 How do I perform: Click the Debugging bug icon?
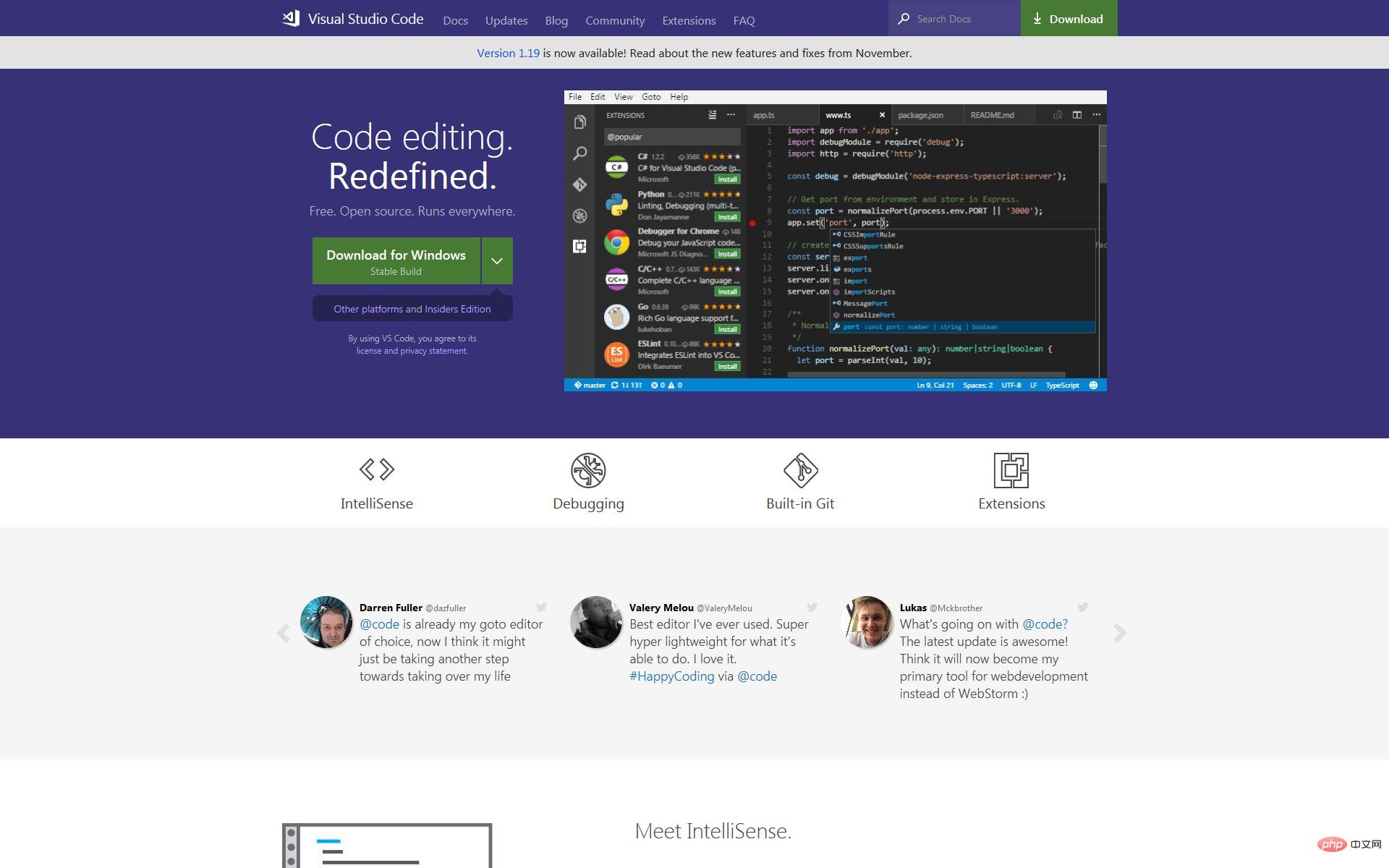(x=588, y=470)
